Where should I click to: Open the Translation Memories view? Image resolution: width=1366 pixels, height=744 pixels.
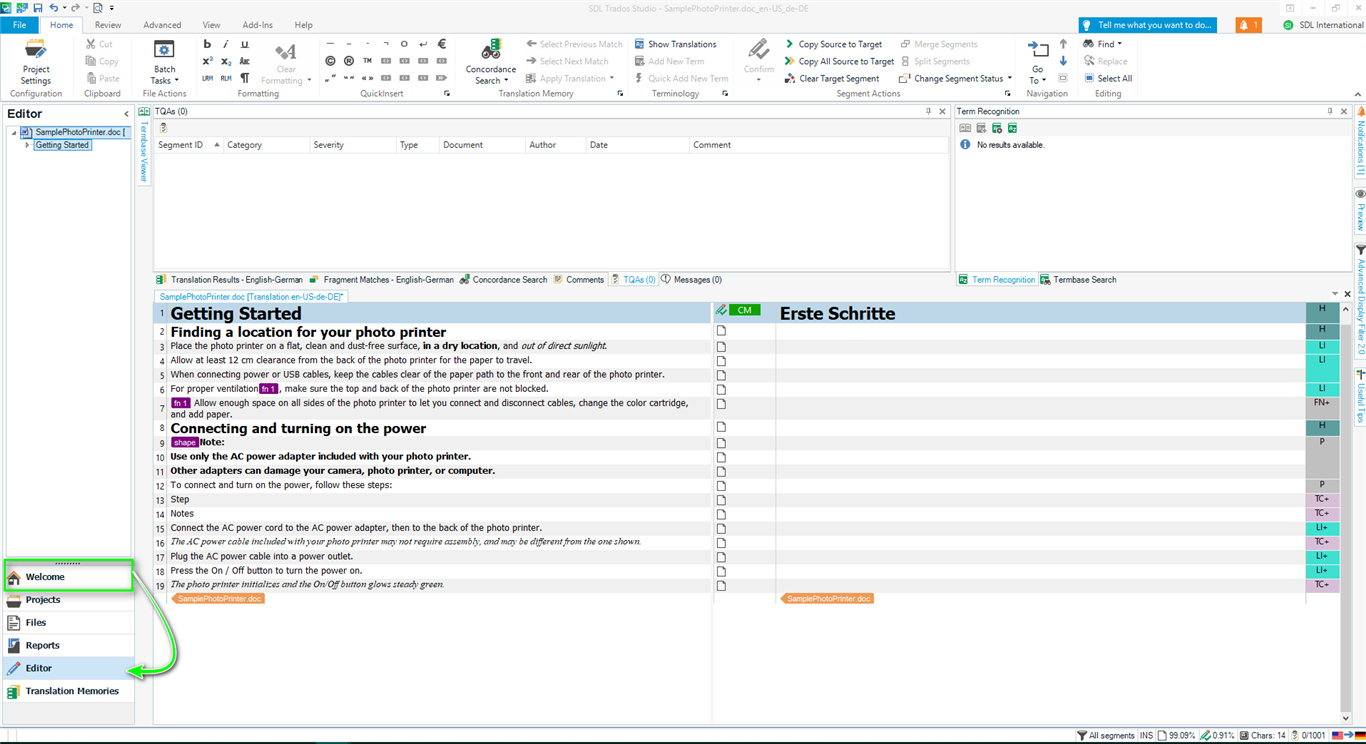71,691
